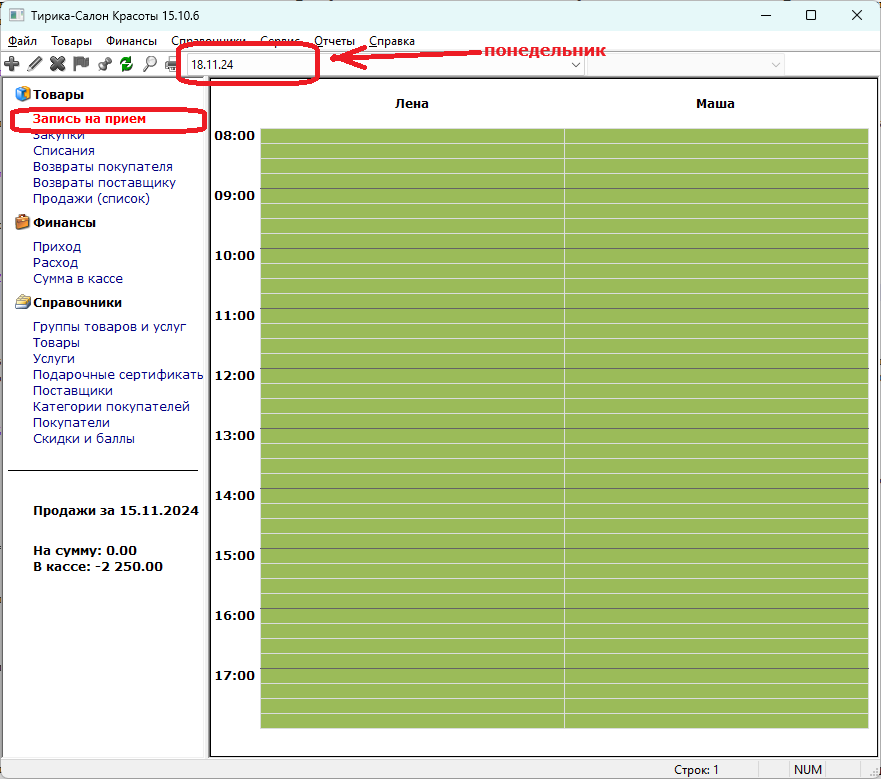Open Скидки и баллы link
Image resolution: width=881 pixels, height=779 pixels.
point(84,438)
